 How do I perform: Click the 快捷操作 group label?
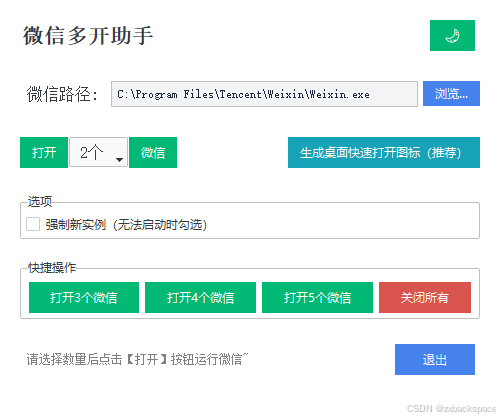(x=52, y=268)
